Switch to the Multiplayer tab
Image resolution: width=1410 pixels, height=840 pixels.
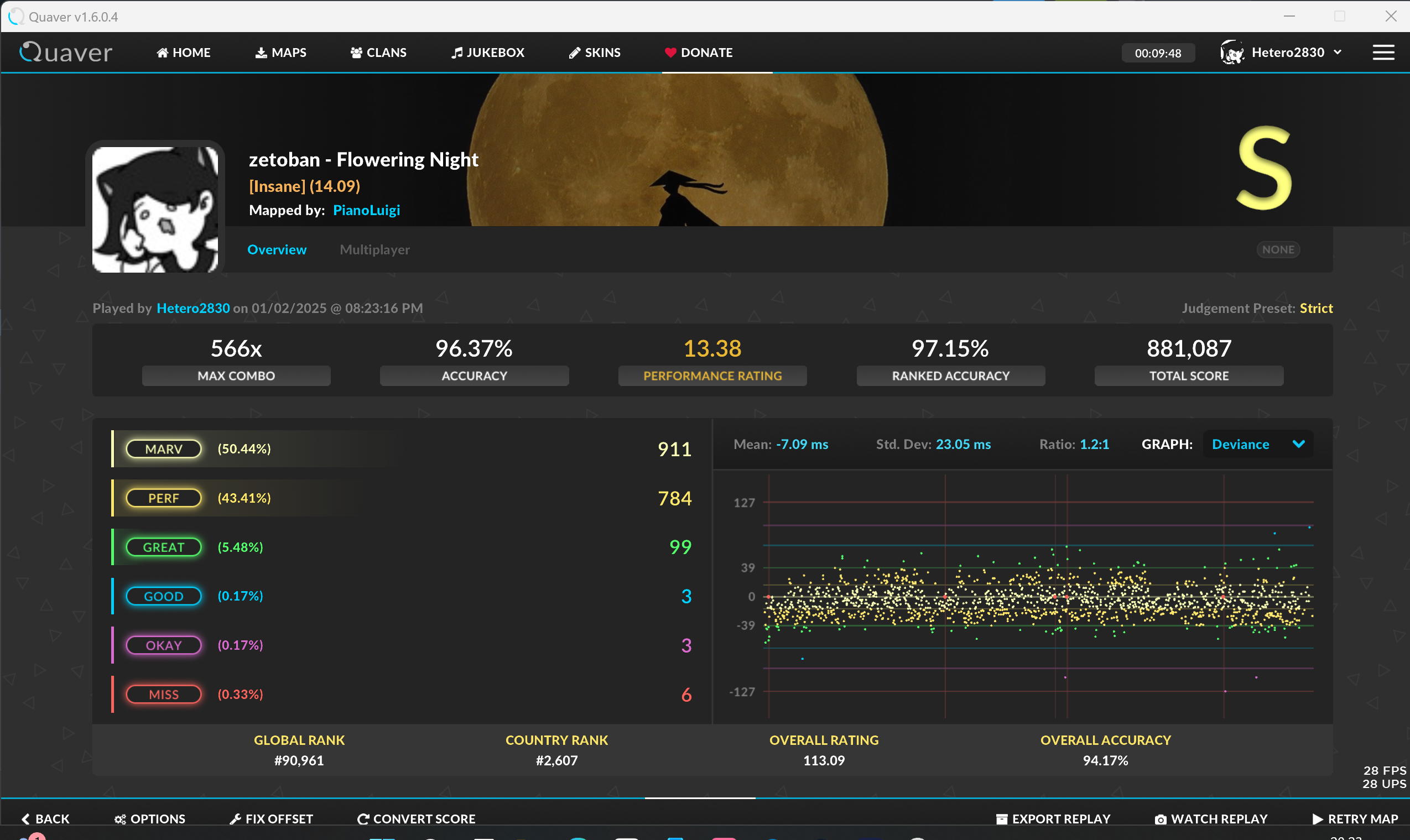tap(374, 249)
